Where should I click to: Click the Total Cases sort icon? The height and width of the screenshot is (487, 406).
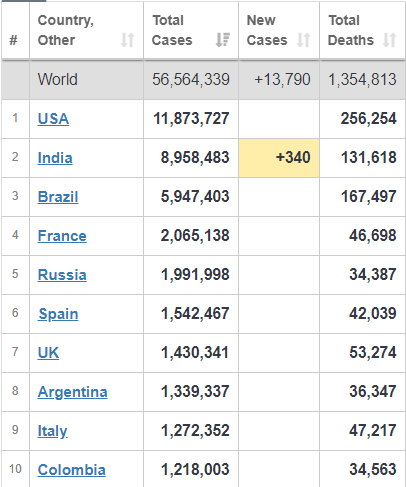pyautogui.click(x=222, y=40)
